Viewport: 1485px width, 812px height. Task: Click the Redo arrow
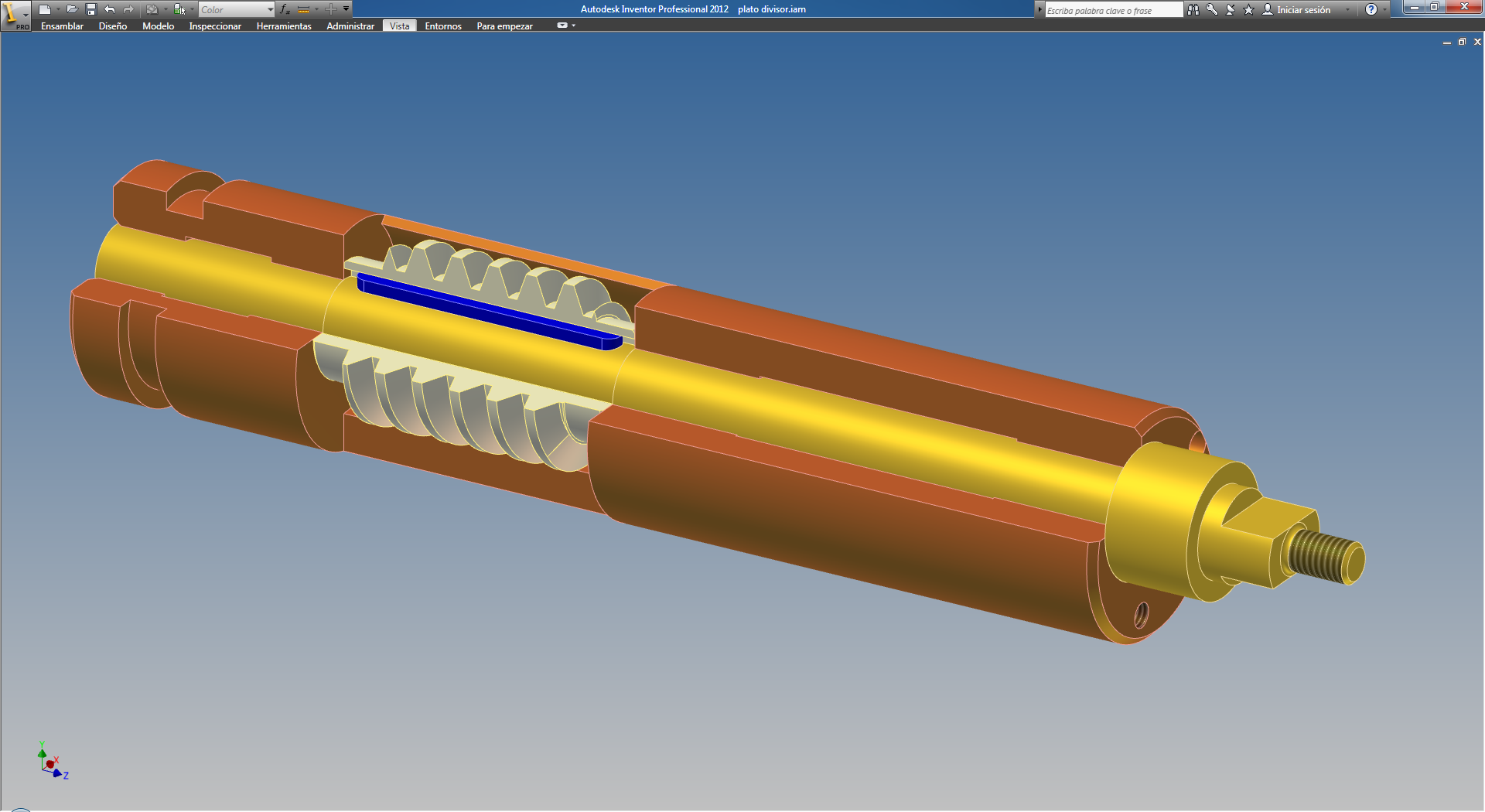(x=128, y=9)
